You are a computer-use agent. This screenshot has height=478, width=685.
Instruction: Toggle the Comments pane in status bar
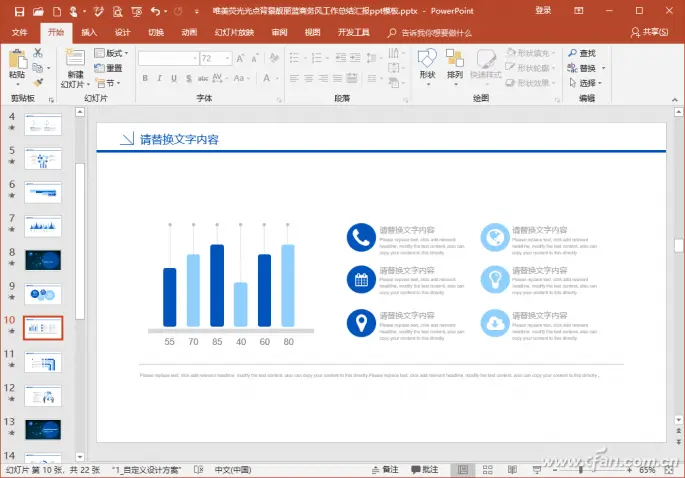point(424,469)
